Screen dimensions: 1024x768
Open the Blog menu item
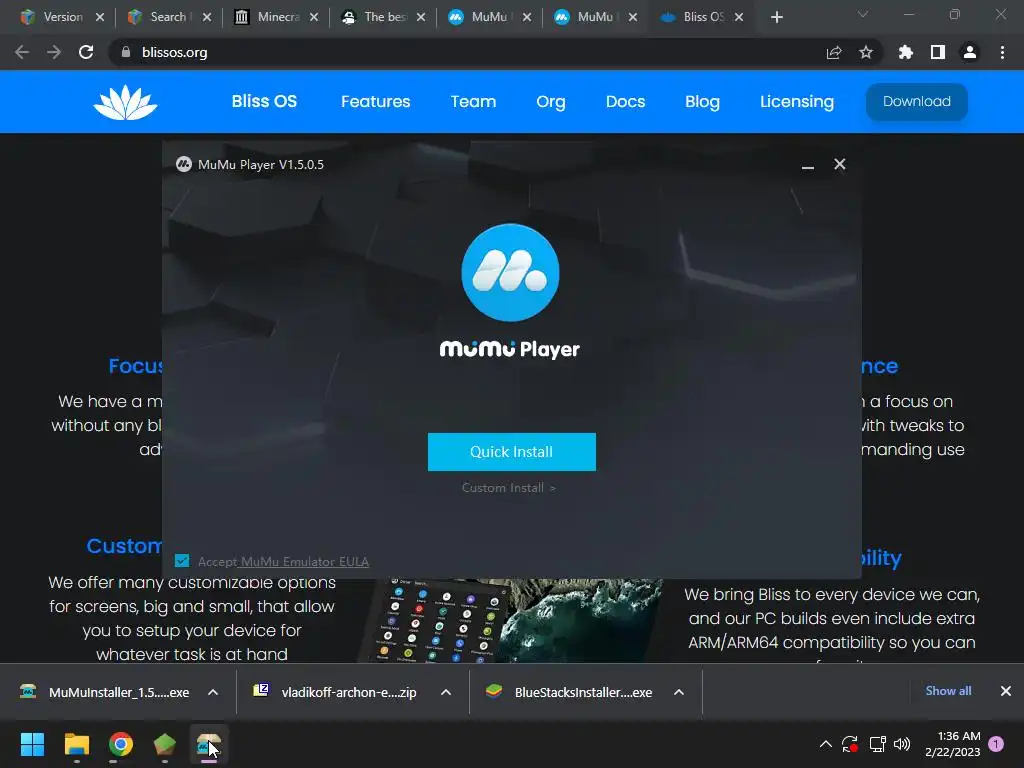(x=702, y=101)
